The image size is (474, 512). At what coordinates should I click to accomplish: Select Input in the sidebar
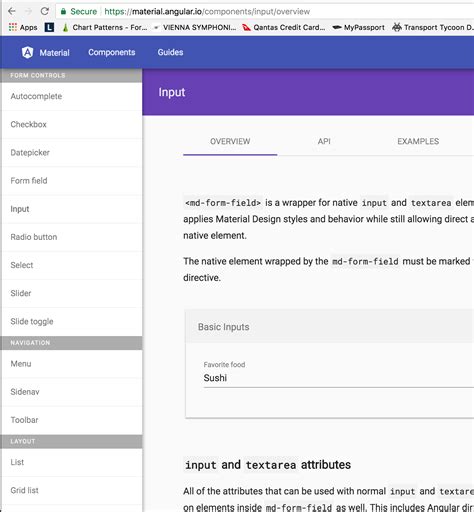click(71, 209)
